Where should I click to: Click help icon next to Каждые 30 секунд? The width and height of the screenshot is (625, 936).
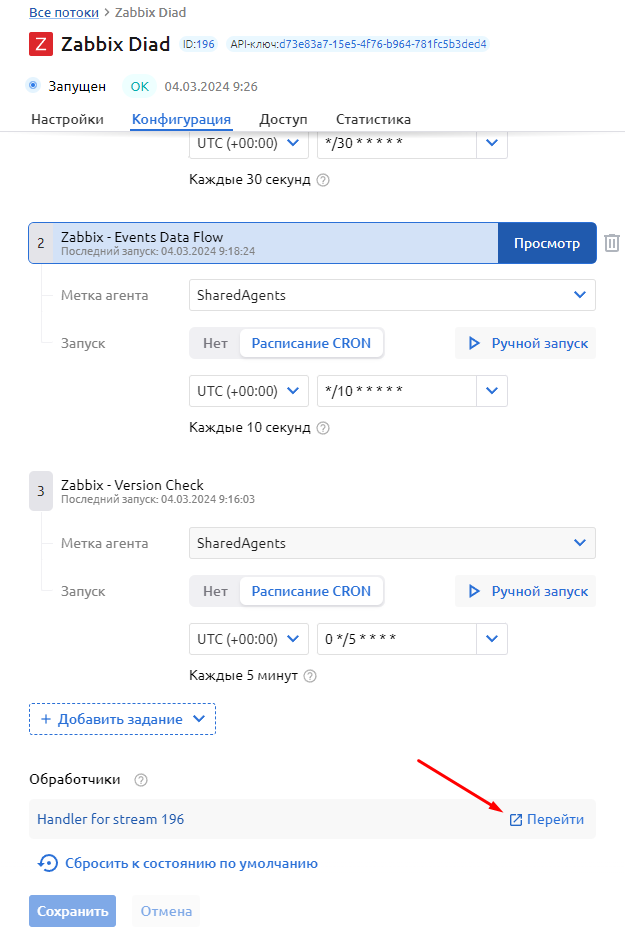pos(323,180)
